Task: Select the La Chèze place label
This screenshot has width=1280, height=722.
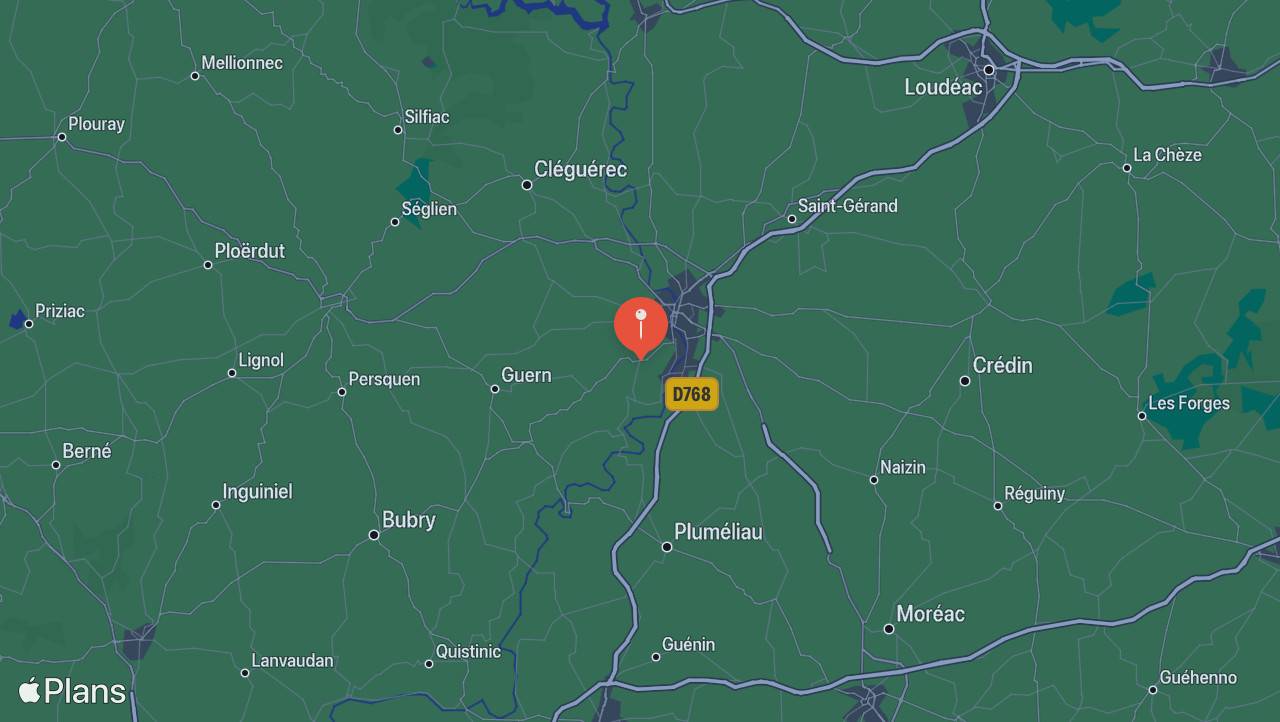Action: (1167, 155)
